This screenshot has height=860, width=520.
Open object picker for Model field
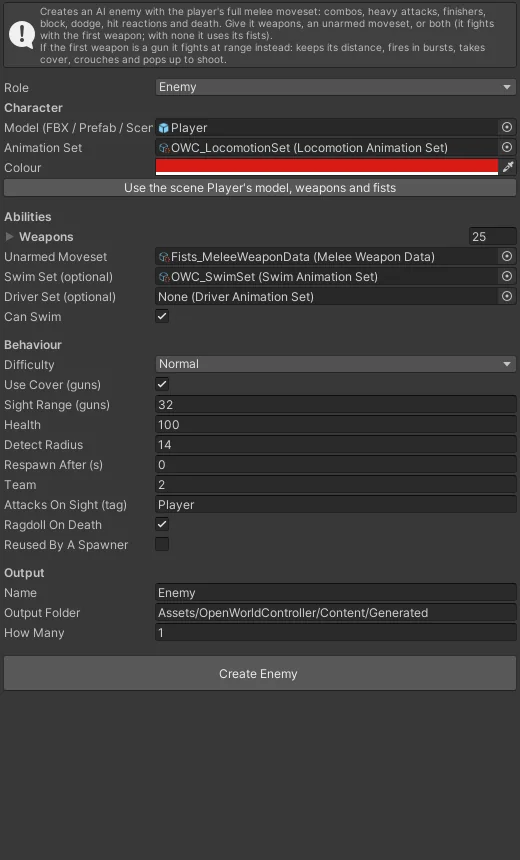[x=507, y=127]
